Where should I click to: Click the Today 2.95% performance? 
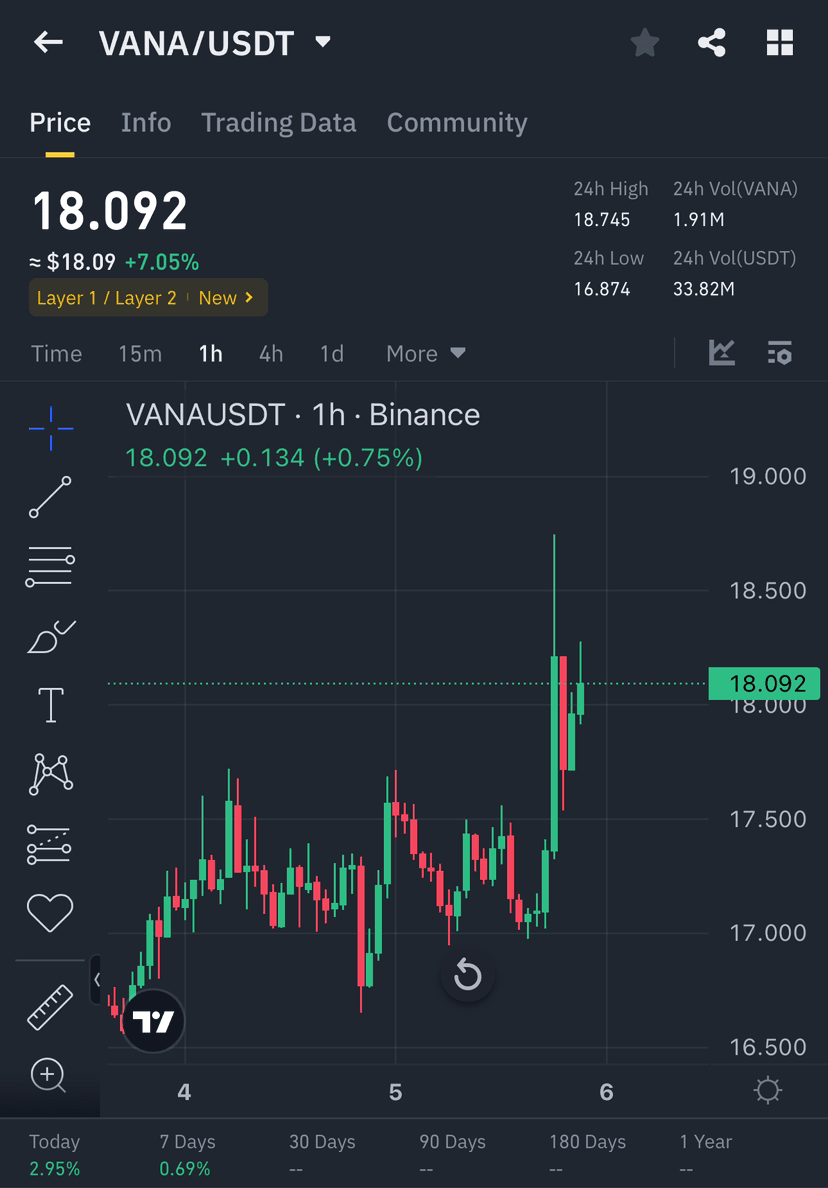[x=55, y=1155]
